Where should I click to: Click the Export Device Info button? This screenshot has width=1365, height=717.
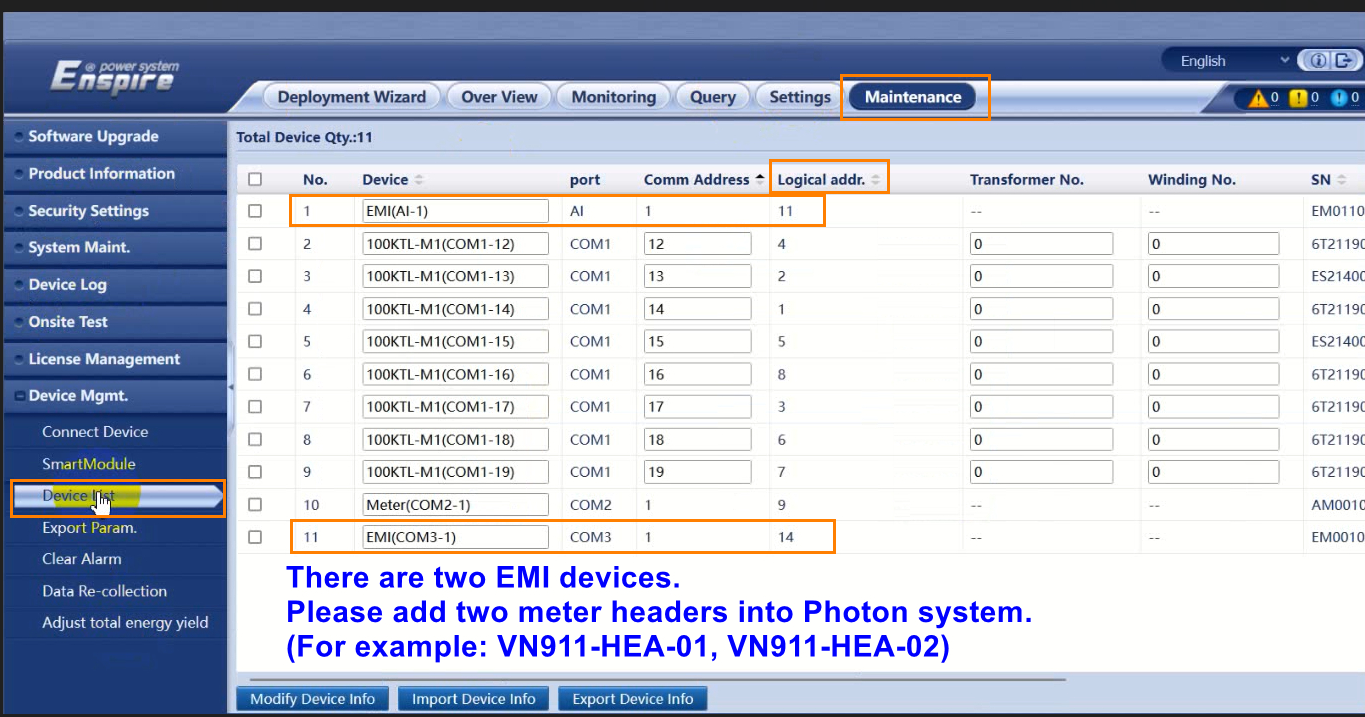click(632, 698)
